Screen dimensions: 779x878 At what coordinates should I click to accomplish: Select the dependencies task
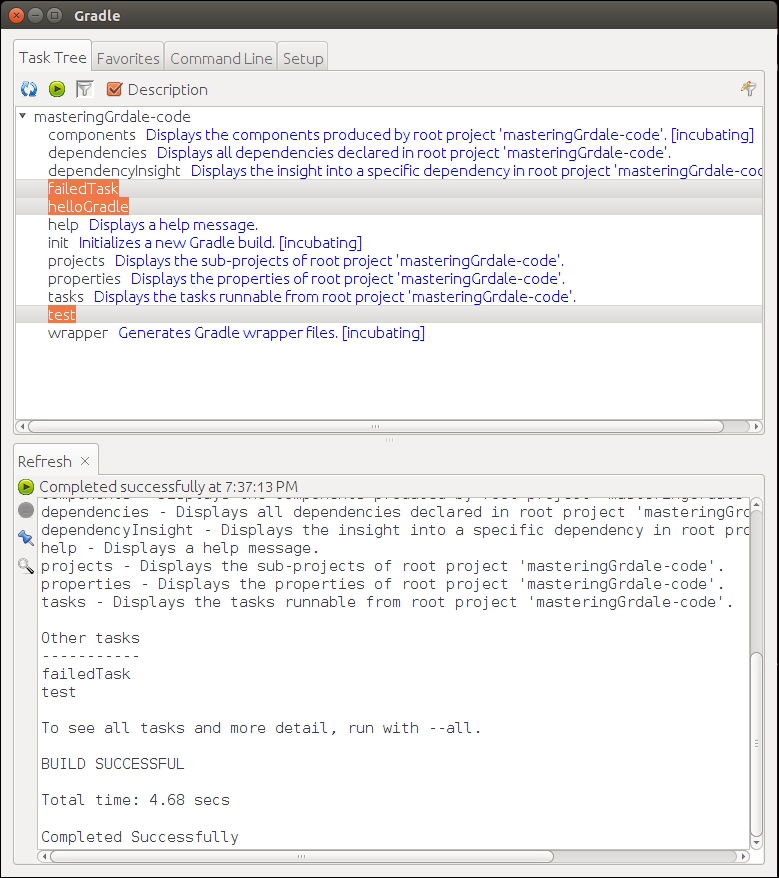click(97, 153)
